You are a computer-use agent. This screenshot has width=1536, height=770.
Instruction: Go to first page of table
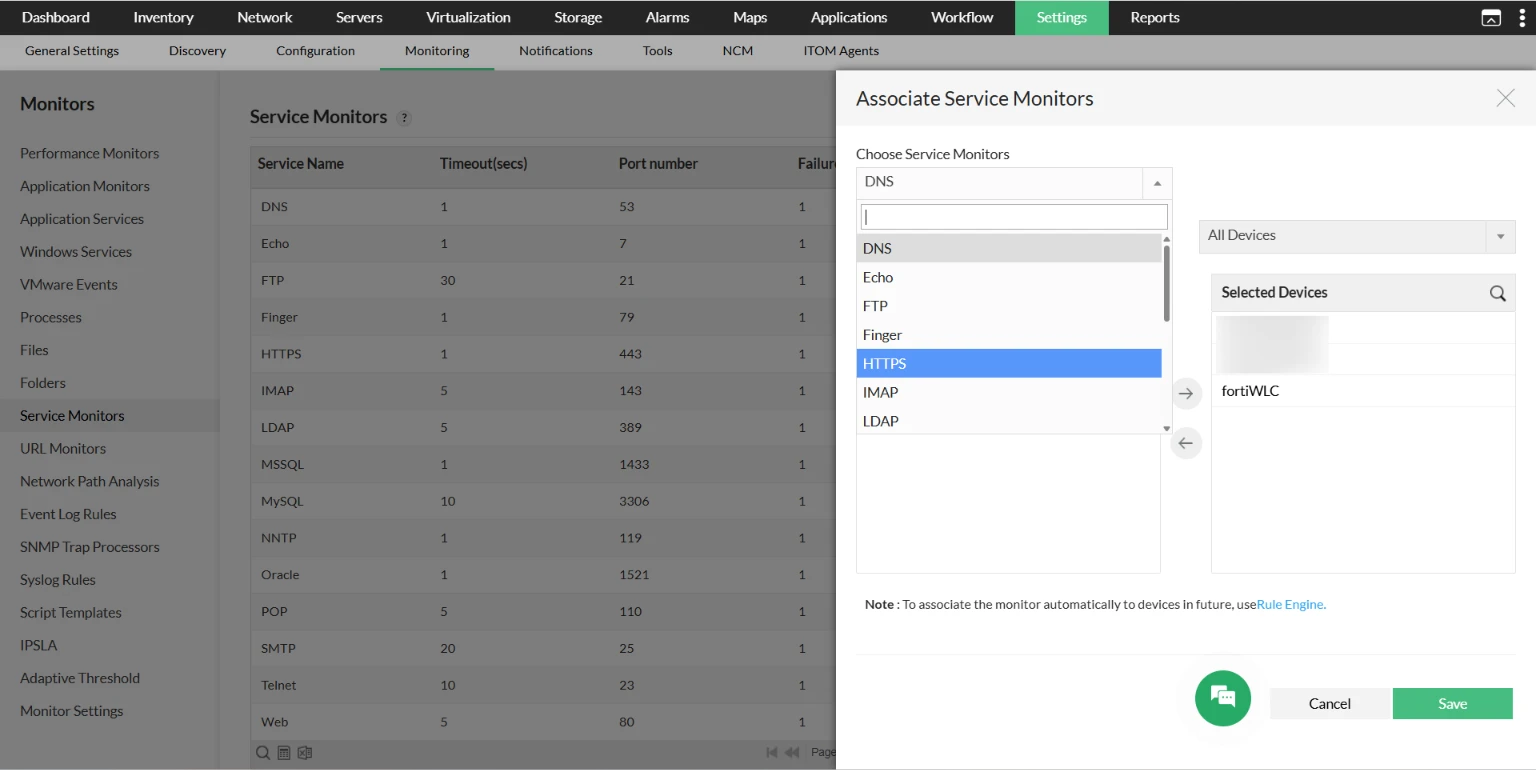771,752
